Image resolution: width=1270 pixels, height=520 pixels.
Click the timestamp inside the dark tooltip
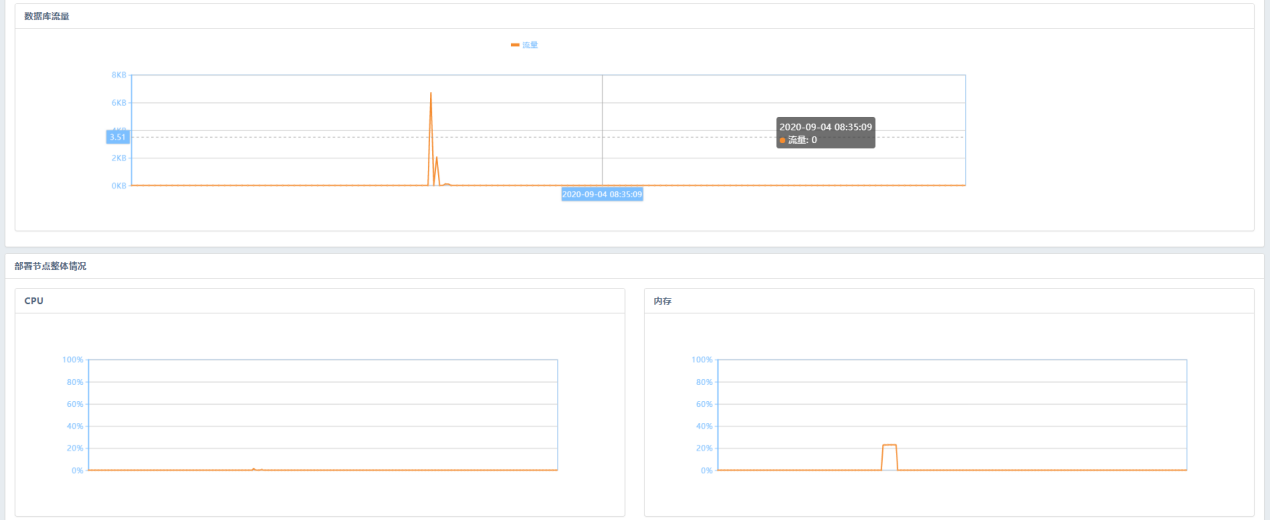point(826,127)
